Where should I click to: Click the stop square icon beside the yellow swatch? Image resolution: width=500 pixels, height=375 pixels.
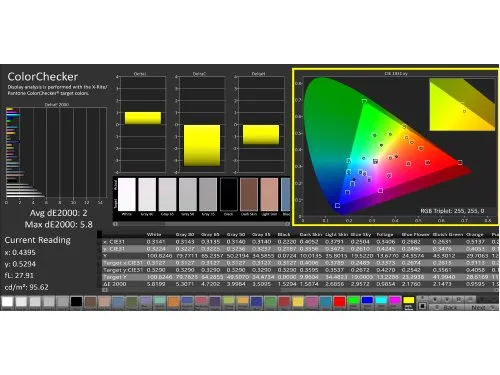coord(422,306)
